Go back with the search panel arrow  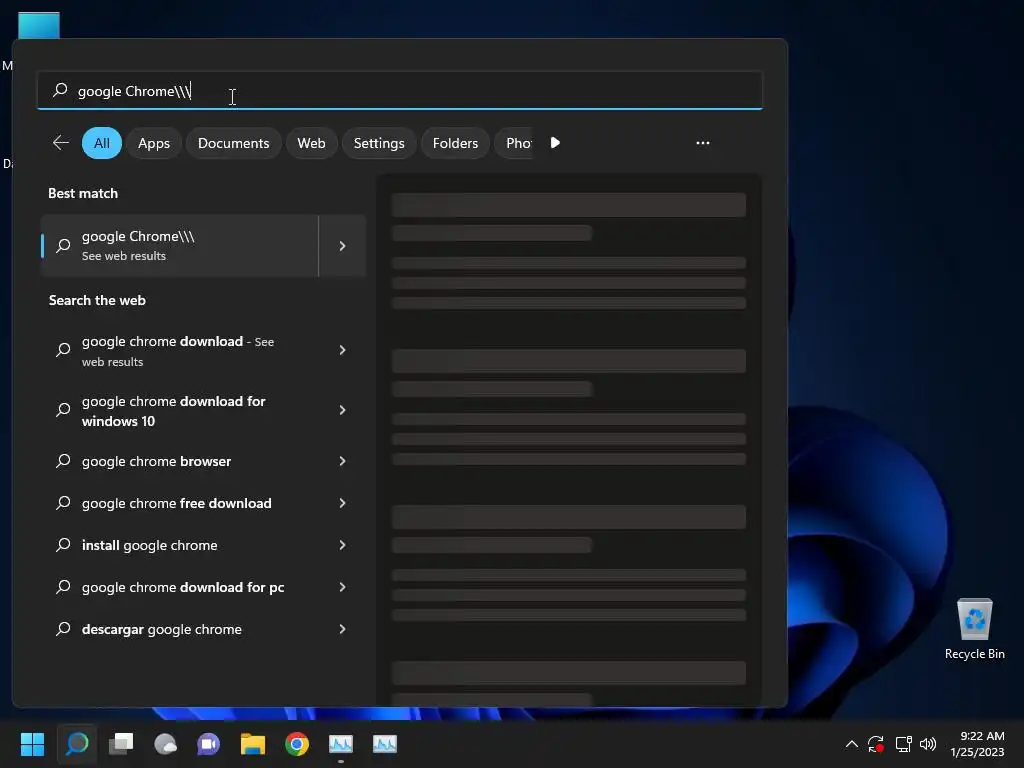61,143
